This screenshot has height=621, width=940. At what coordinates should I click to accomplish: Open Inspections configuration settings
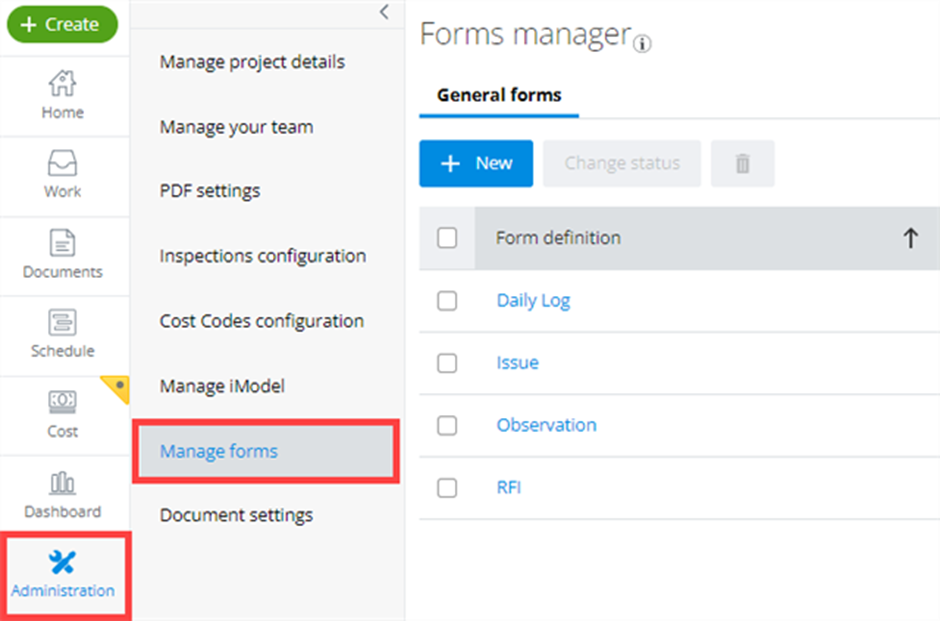263,256
